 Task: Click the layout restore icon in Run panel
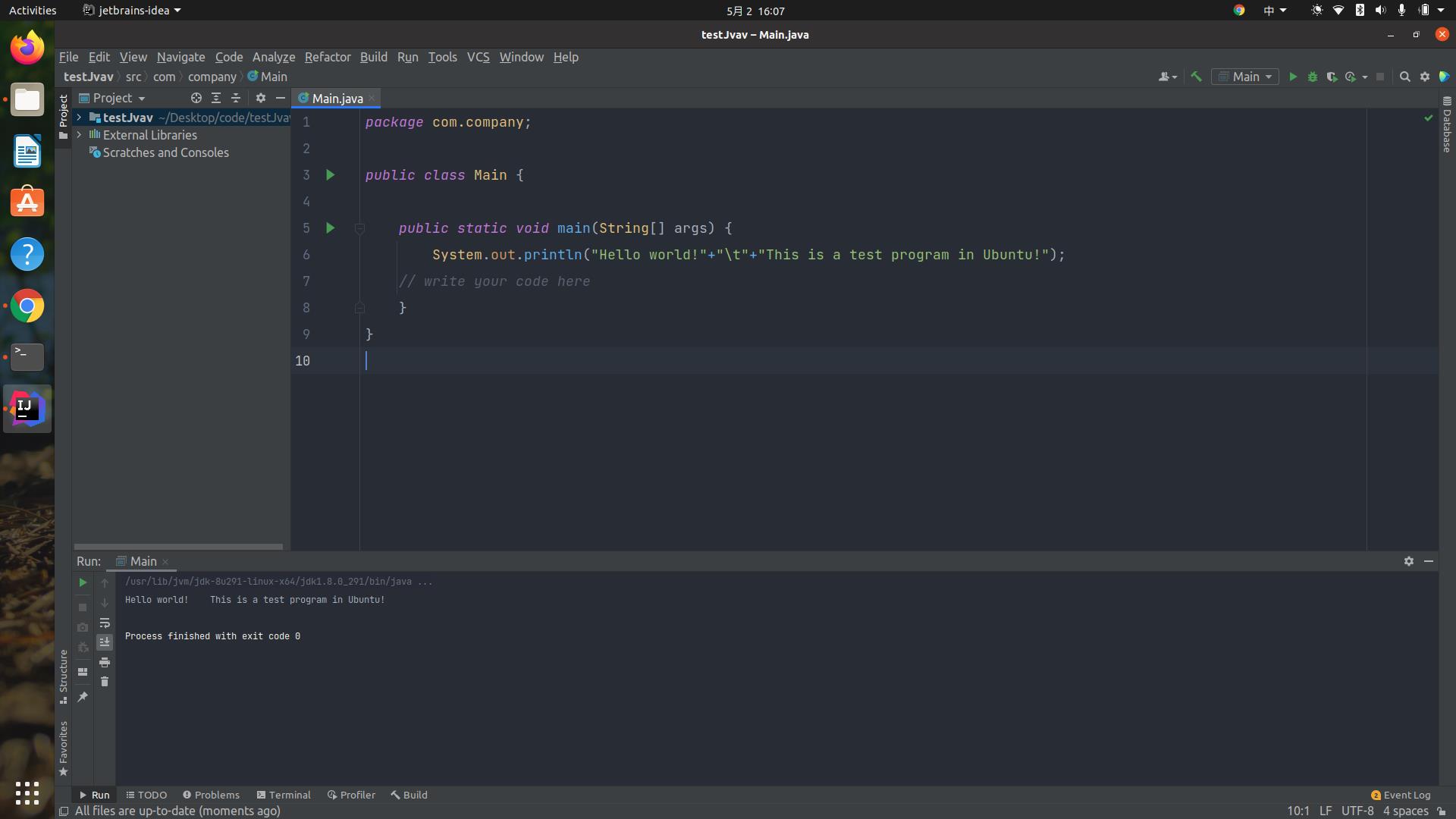(x=83, y=672)
